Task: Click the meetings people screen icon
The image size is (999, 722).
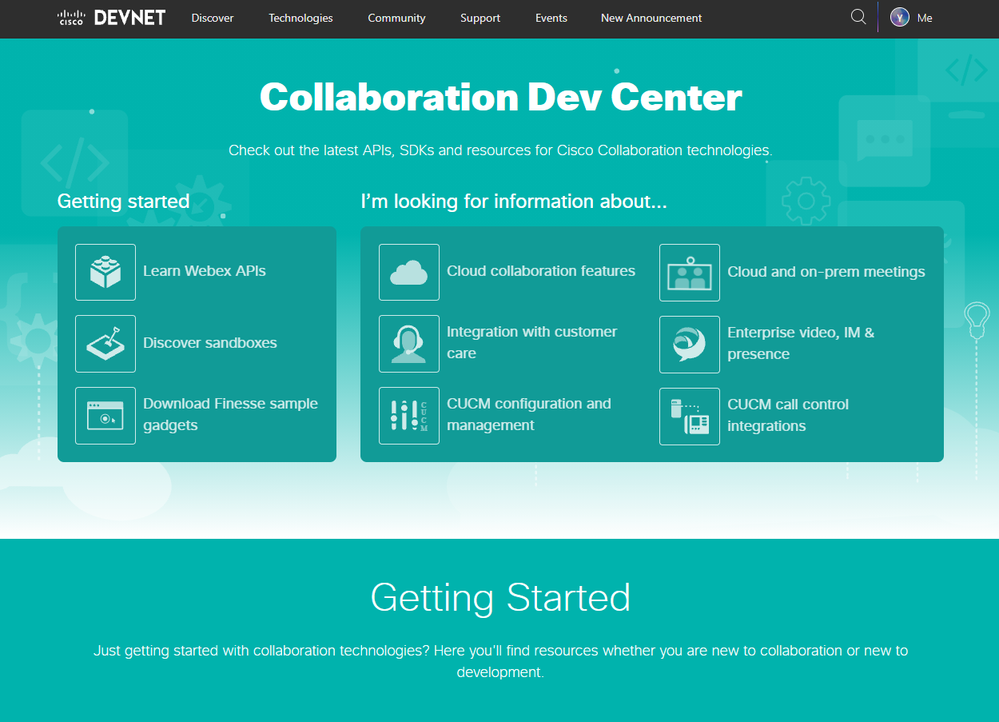Action: point(689,273)
